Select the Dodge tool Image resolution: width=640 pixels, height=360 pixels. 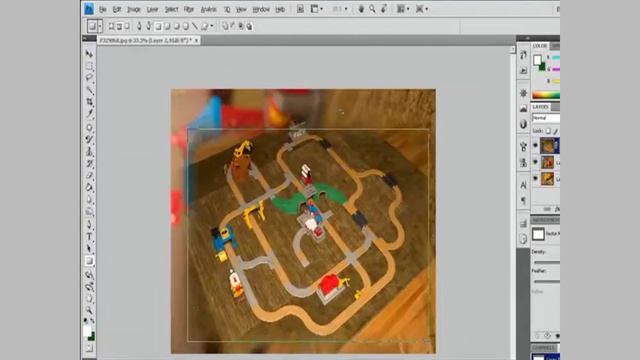pos(89,212)
